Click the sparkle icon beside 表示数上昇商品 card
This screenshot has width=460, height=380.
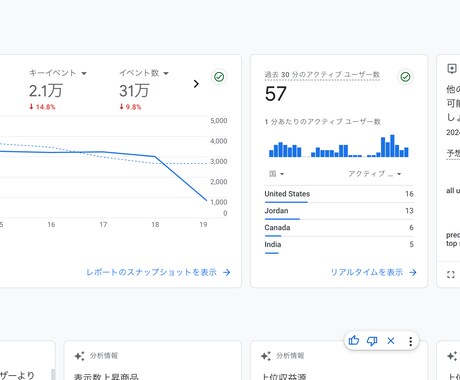tap(79, 356)
